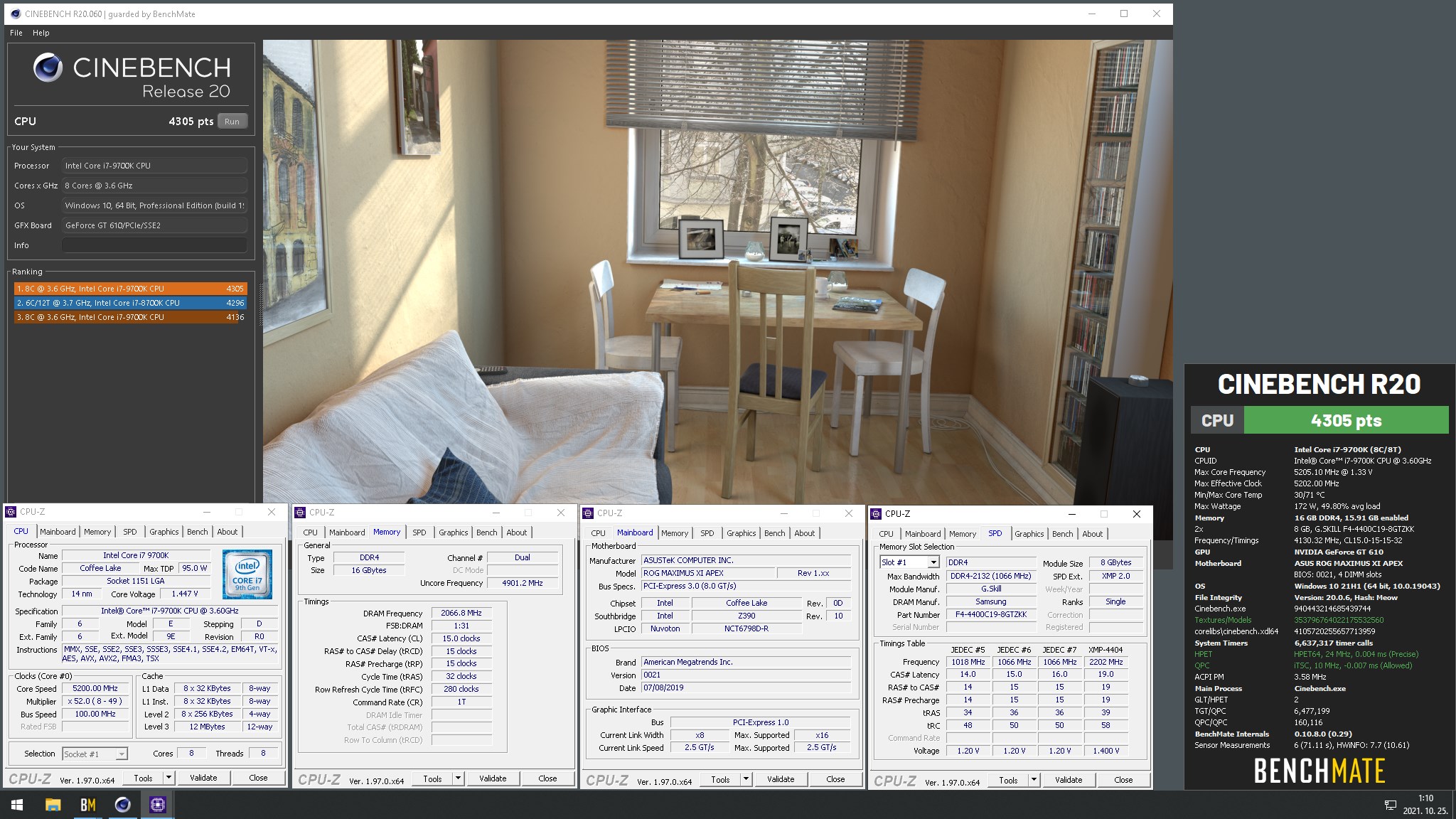
Task: Maximize the Cinebench window
Action: (x=1124, y=14)
